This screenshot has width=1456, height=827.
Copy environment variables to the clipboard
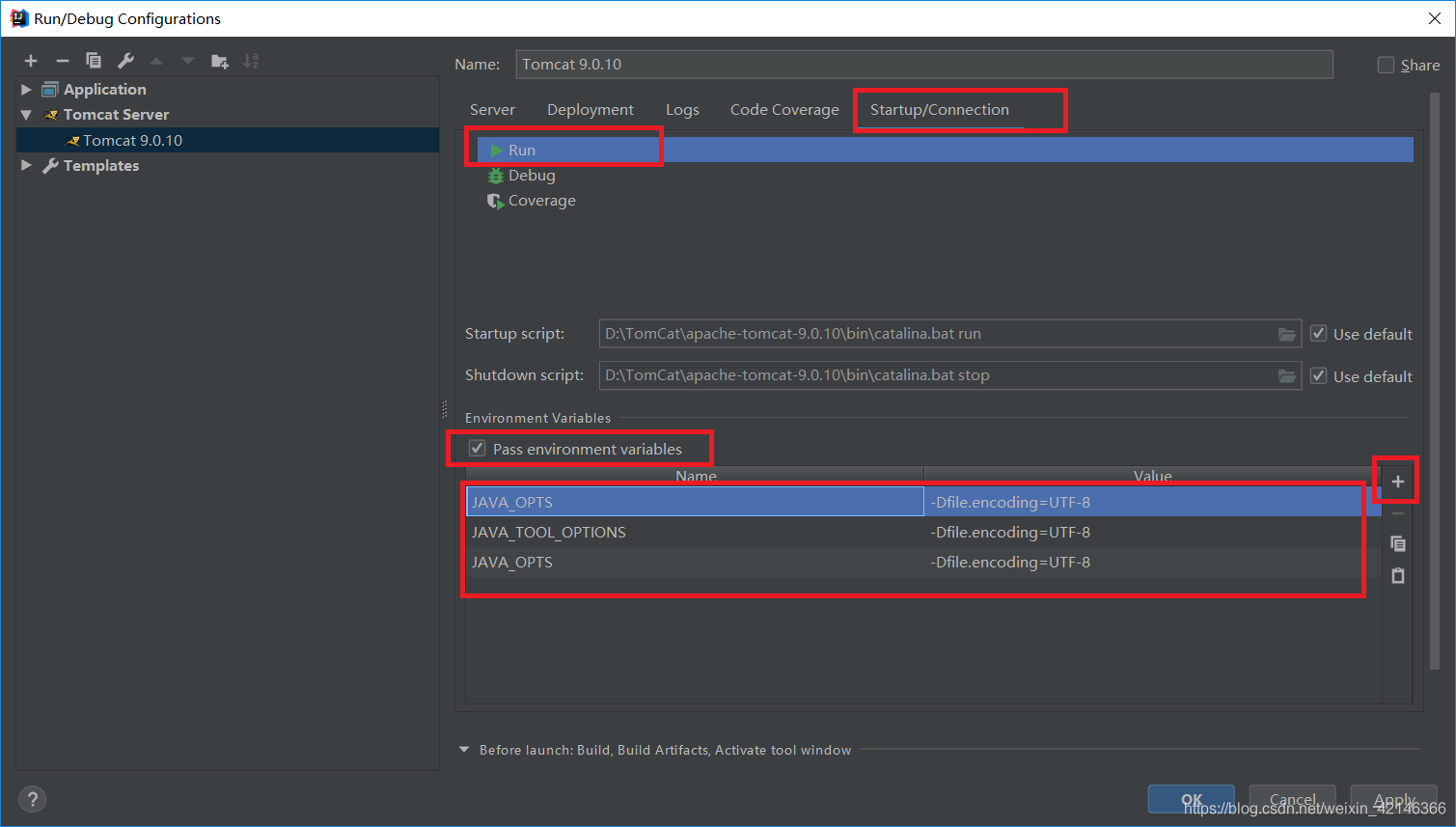[x=1398, y=543]
